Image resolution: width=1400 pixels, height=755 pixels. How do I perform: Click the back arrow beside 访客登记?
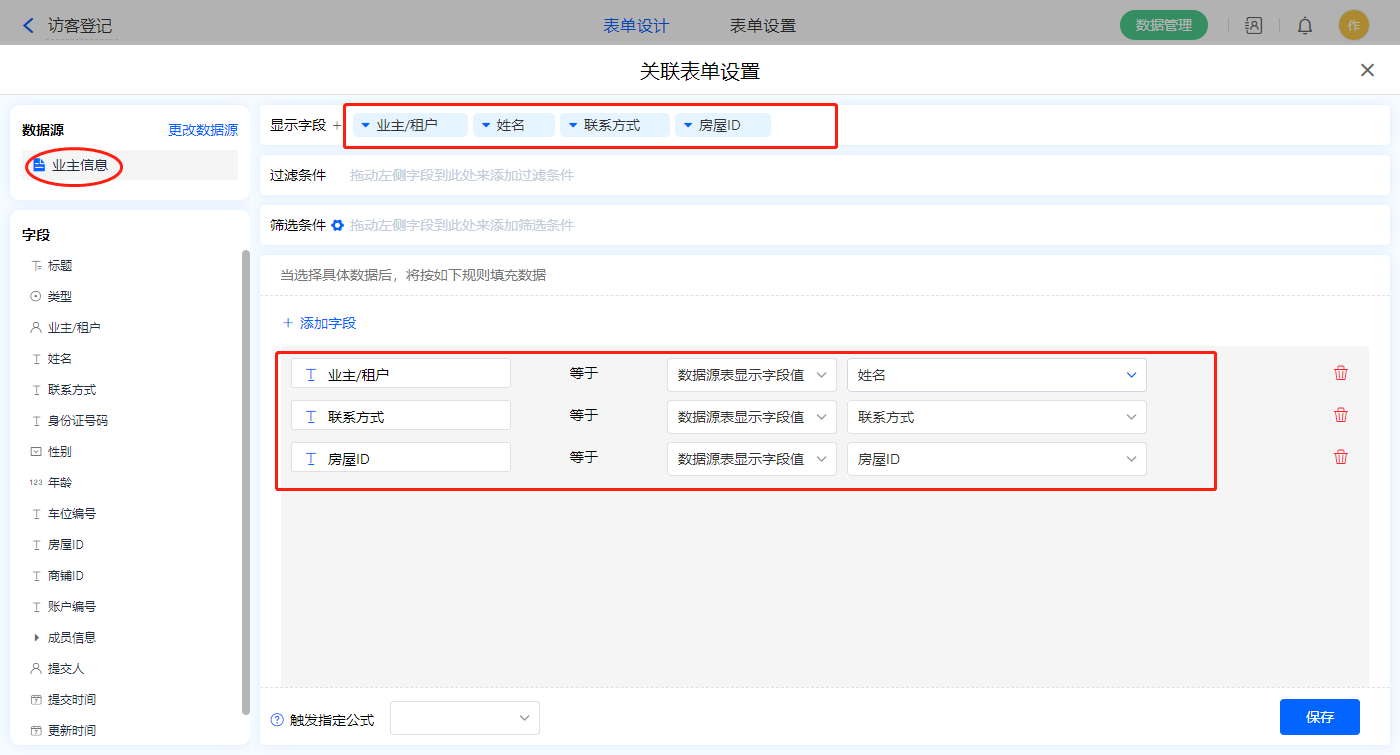point(28,26)
